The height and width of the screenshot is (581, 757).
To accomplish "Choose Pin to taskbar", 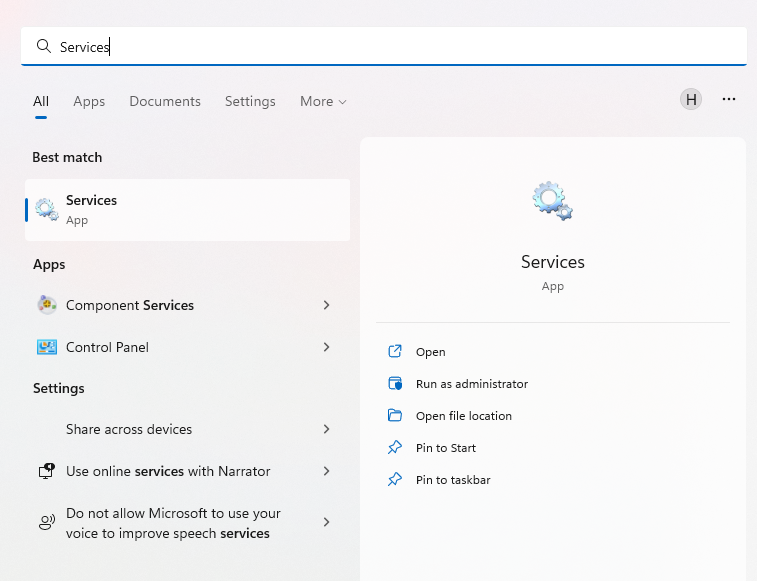I will pos(453,480).
